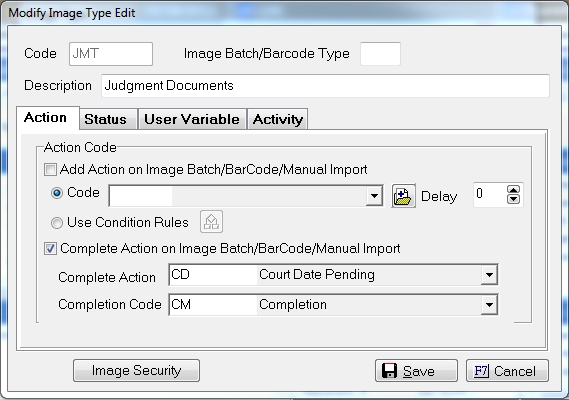Click the floppy disk Save icon
The width and height of the screenshot is (569, 400).
[x=389, y=371]
